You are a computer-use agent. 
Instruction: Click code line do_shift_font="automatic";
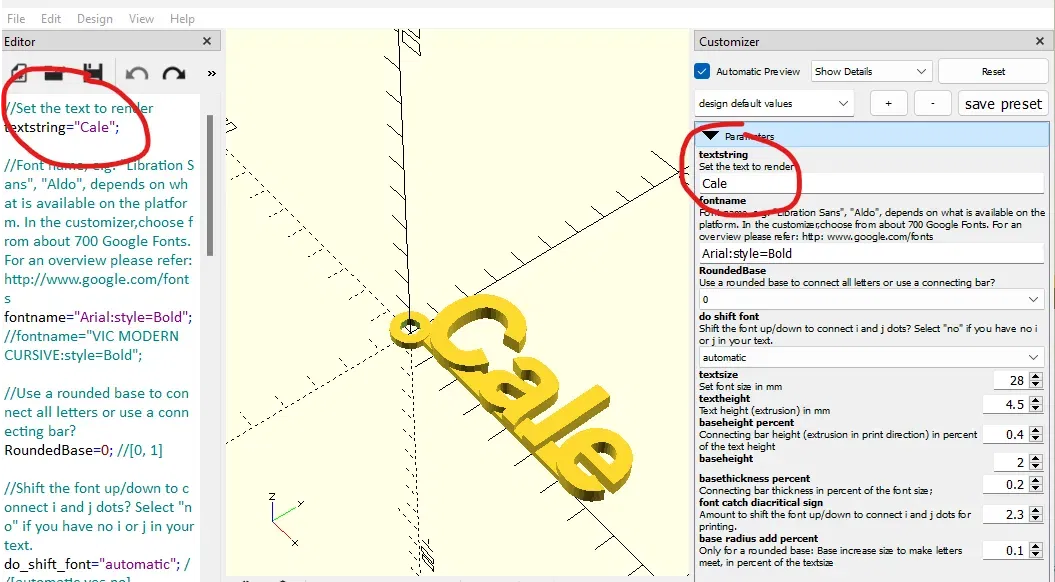[x=92, y=564]
